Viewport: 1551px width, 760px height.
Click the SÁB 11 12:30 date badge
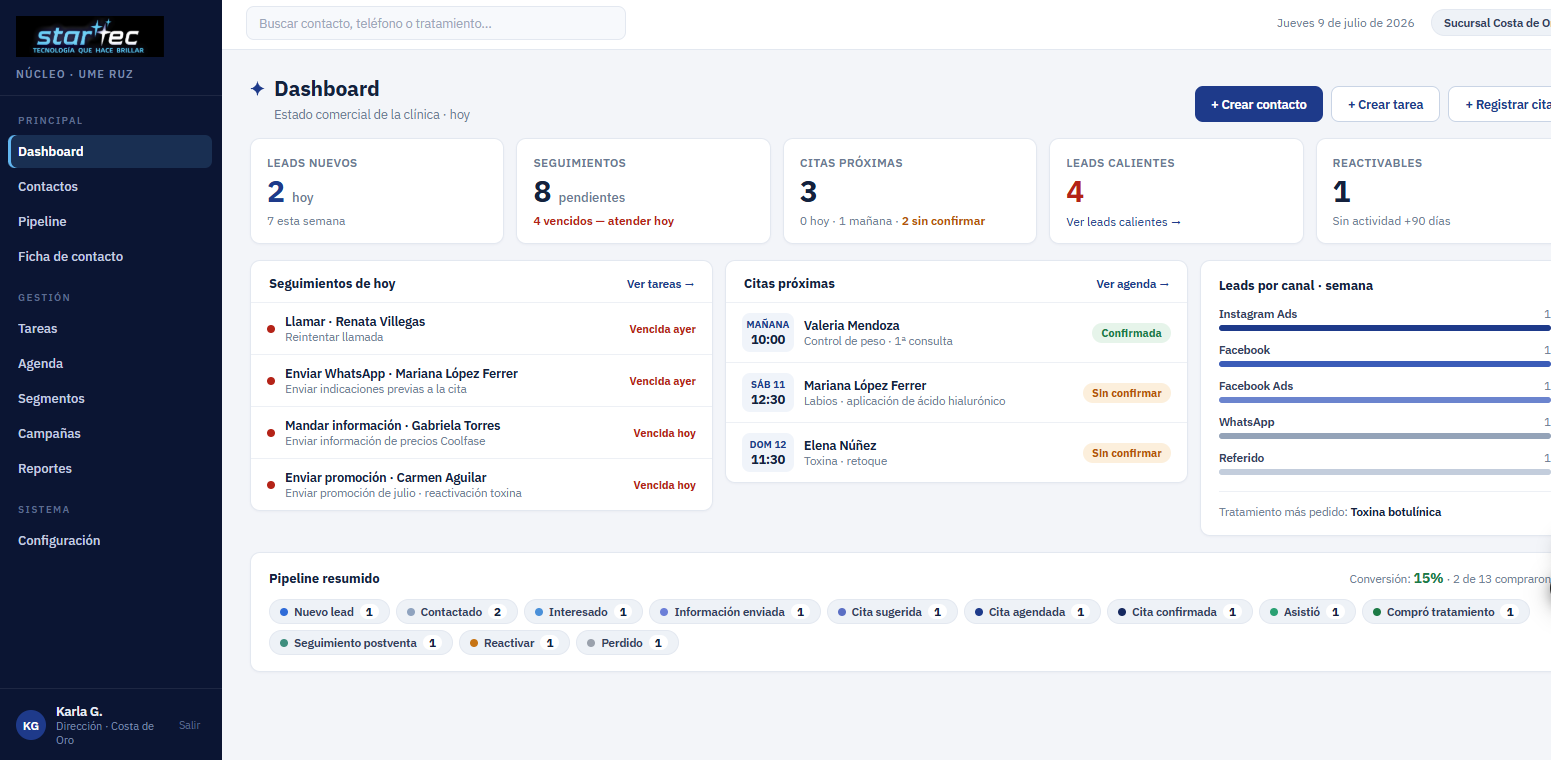coord(768,393)
